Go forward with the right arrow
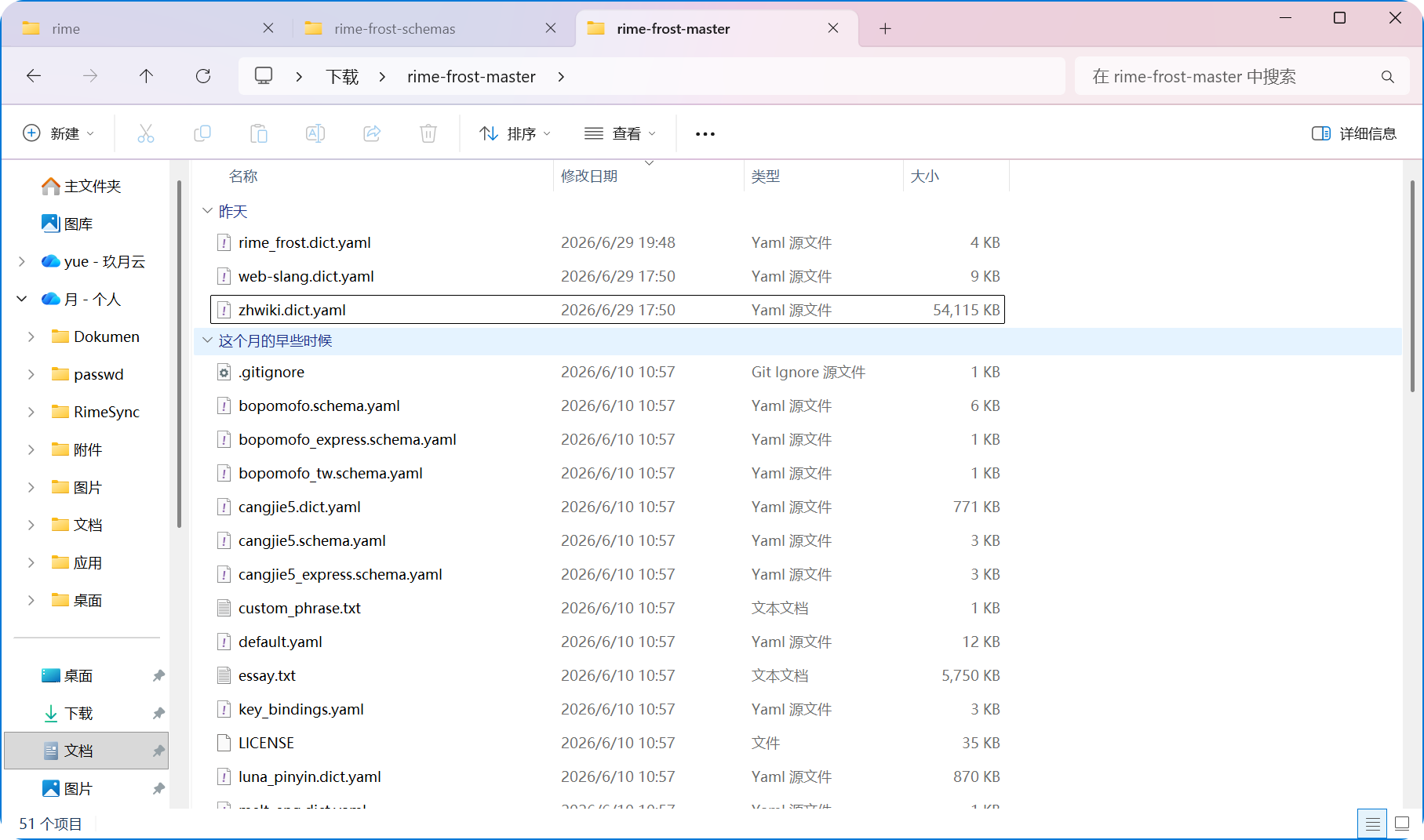 pos(90,76)
